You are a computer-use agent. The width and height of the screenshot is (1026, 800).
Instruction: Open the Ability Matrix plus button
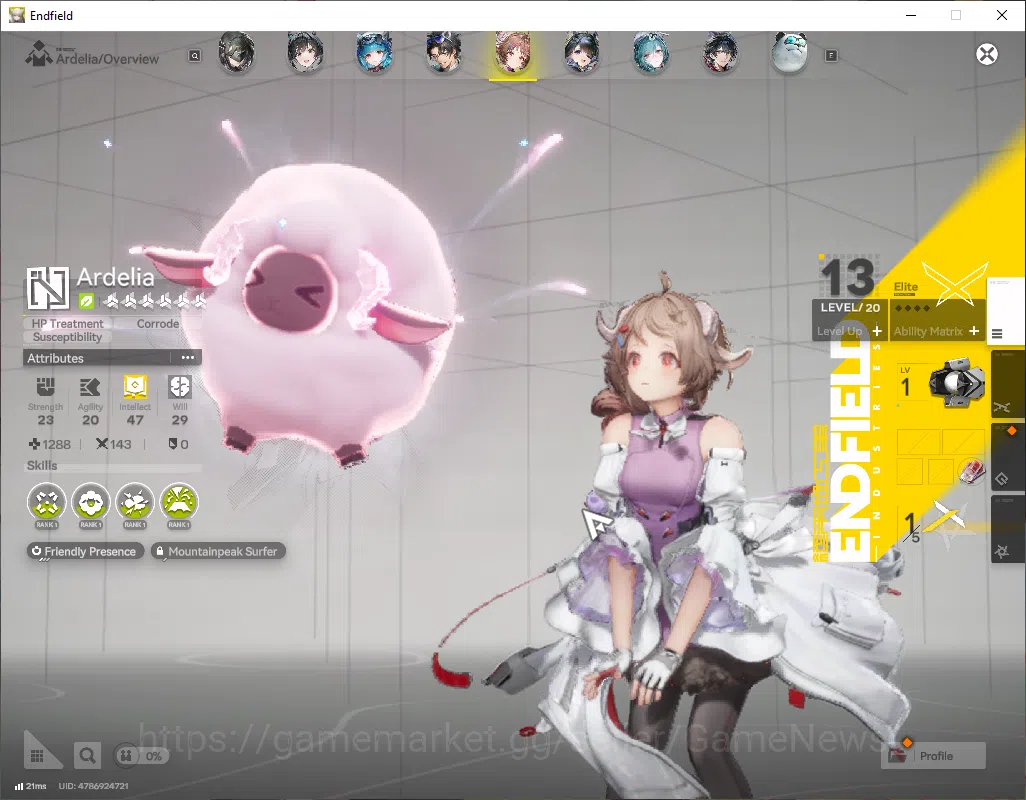[x=974, y=331]
